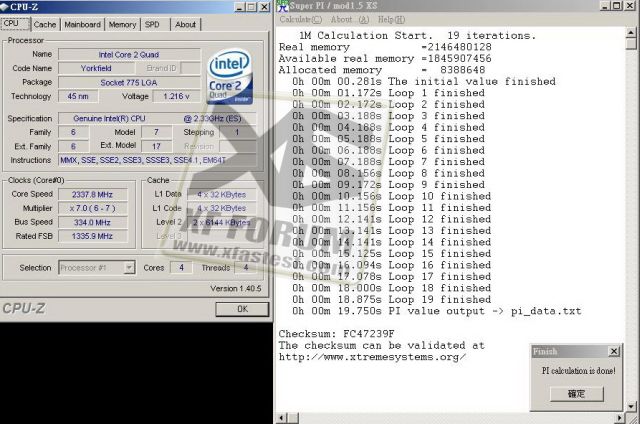Image resolution: width=640 pixels, height=424 pixels.
Task: Open the Mainboard tab in CPU-Z
Action: click(x=82, y=24)
